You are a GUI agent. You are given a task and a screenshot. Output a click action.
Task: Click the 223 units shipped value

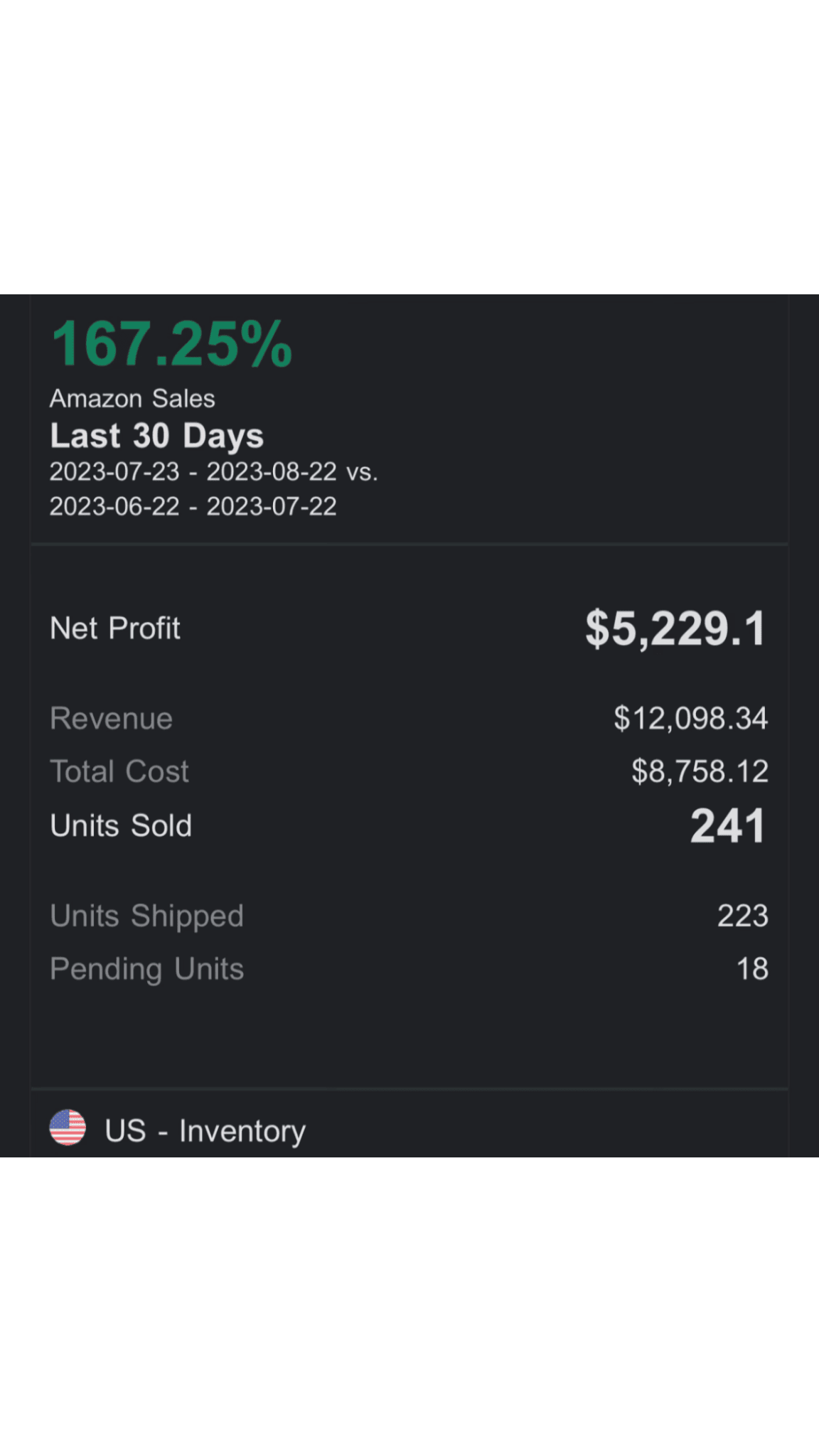[x=742, y=916]
